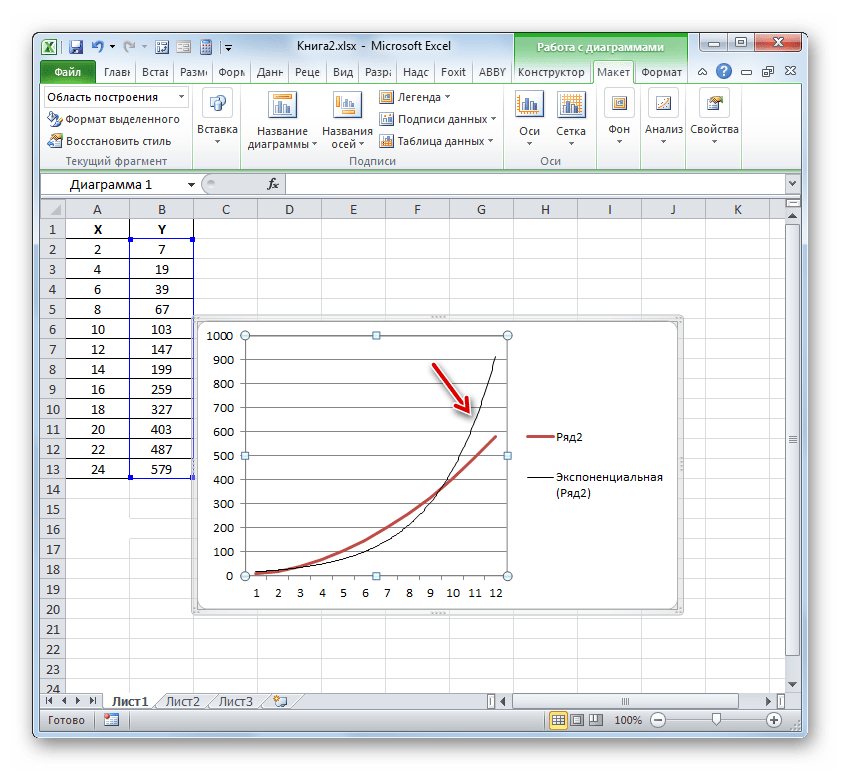Click the Оси axes icon

tap(529, 104)
